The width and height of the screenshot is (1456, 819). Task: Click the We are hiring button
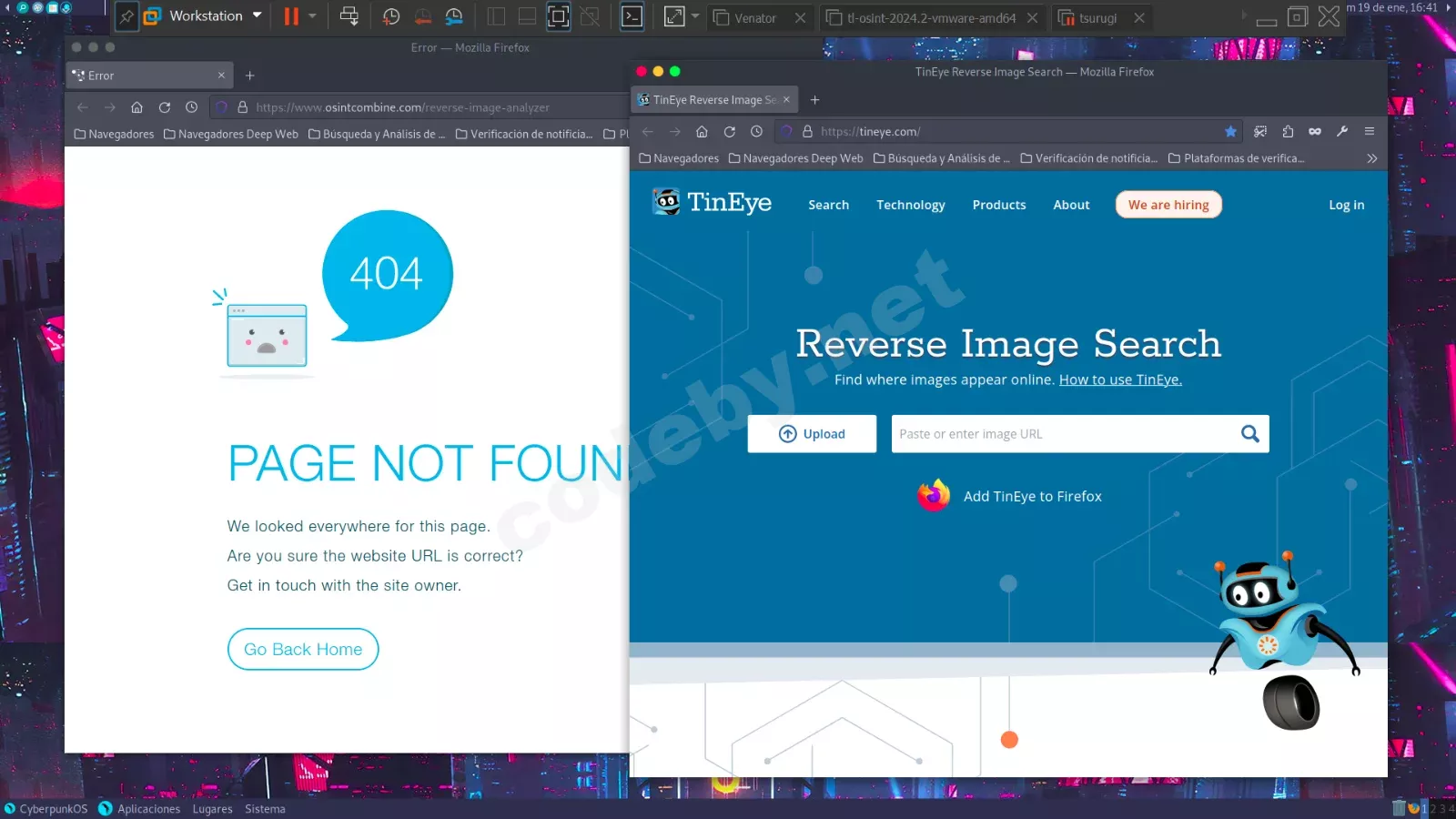[x=1168, y=205]
